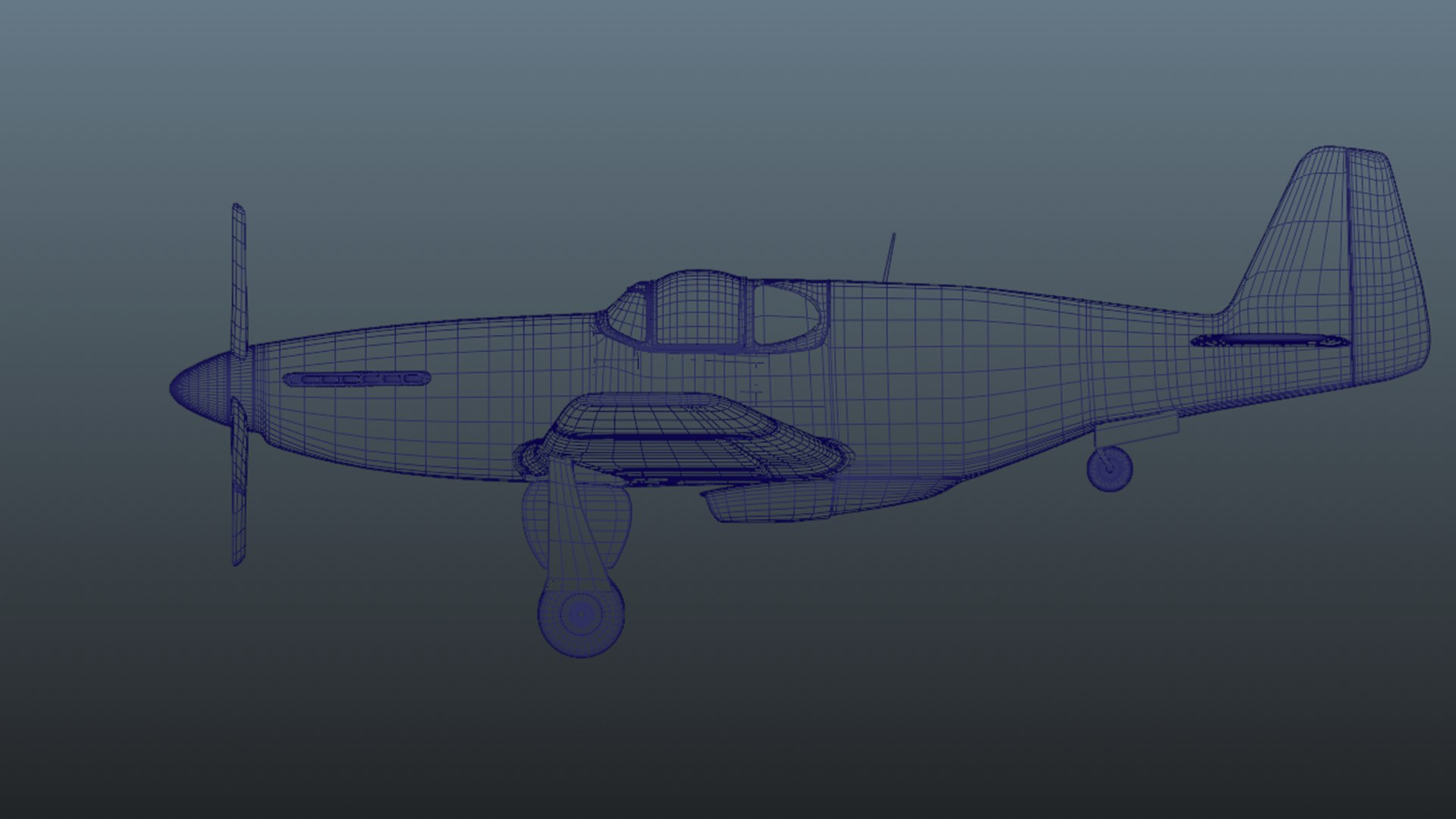Select the engine exhaust stack row

[x=356, y=378]
